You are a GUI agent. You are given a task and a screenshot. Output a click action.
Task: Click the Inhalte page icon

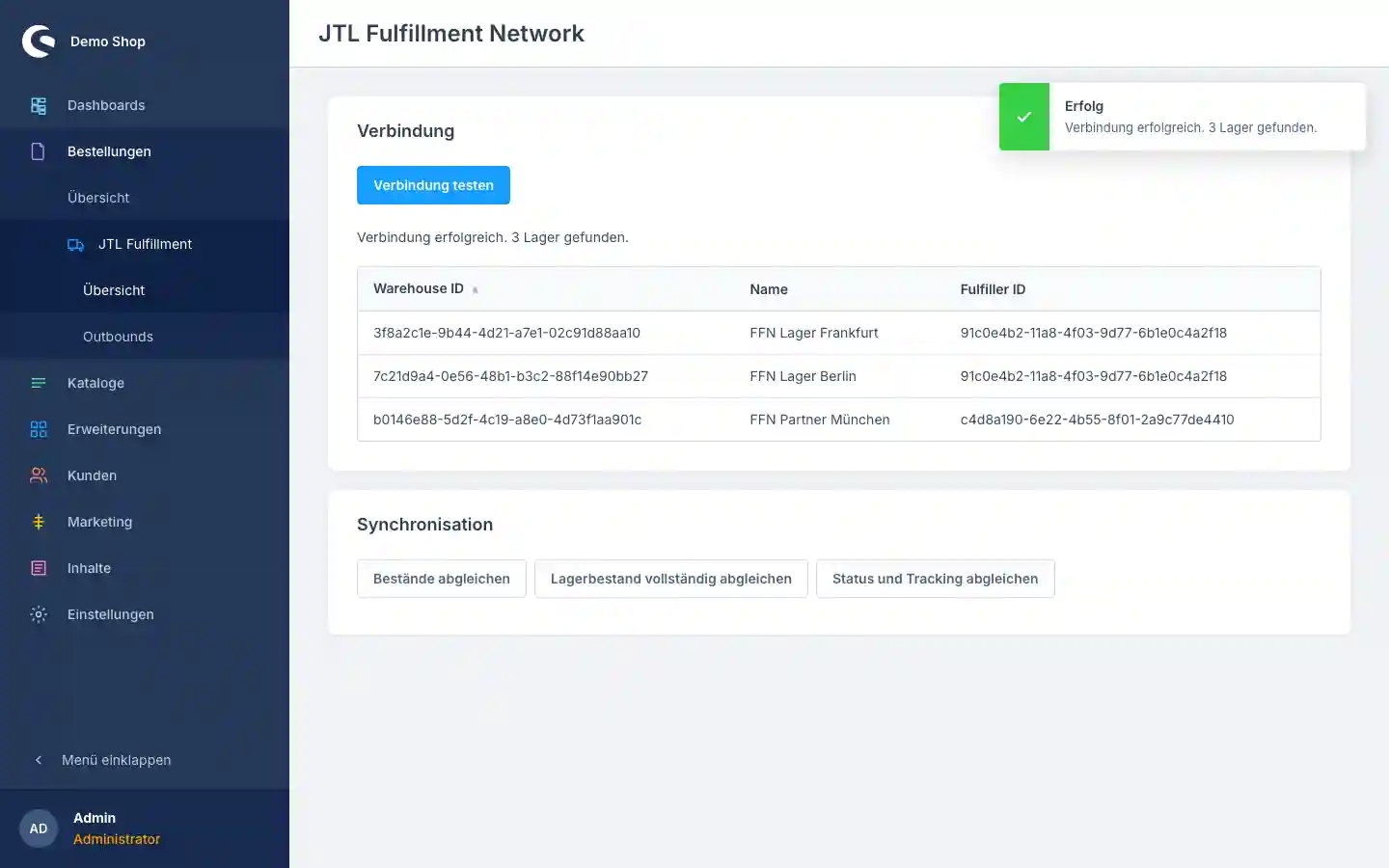tap(39, 568)
